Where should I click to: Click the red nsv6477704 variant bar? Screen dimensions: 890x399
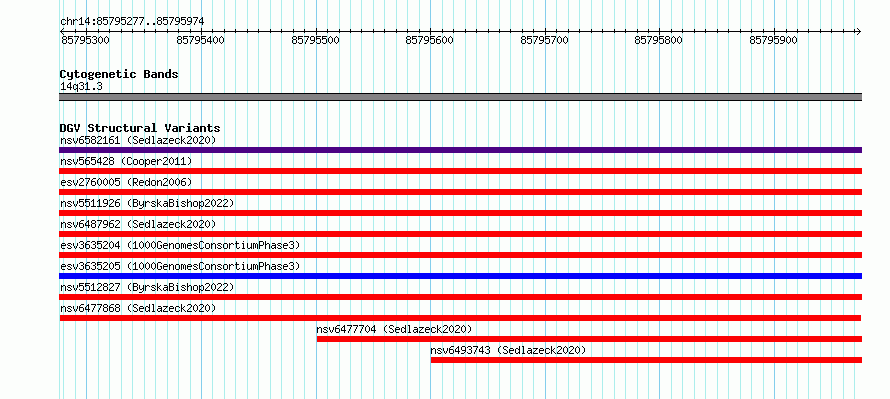click(589, 339)
